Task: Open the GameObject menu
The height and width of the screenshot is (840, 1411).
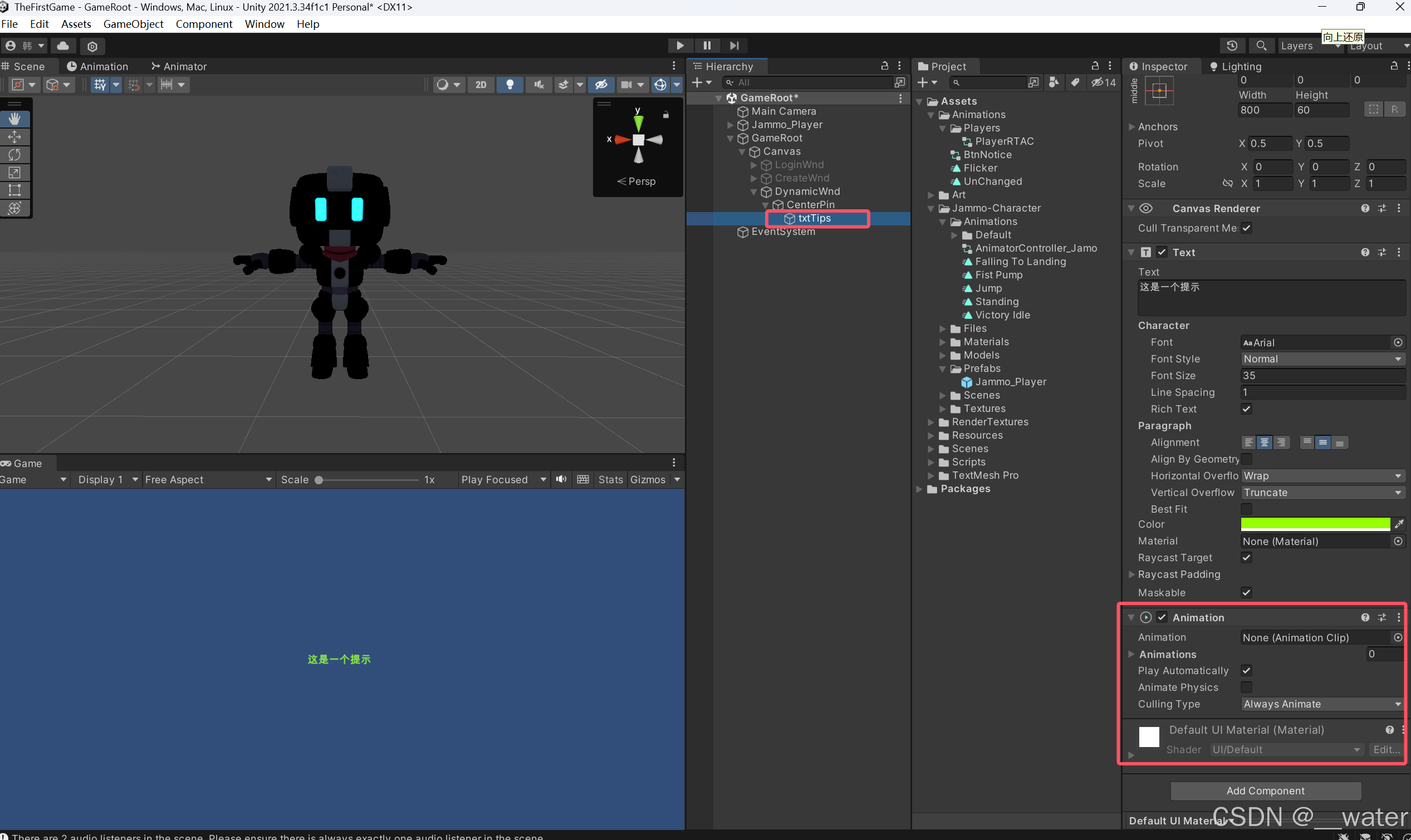Action: [x=133, y=24]
